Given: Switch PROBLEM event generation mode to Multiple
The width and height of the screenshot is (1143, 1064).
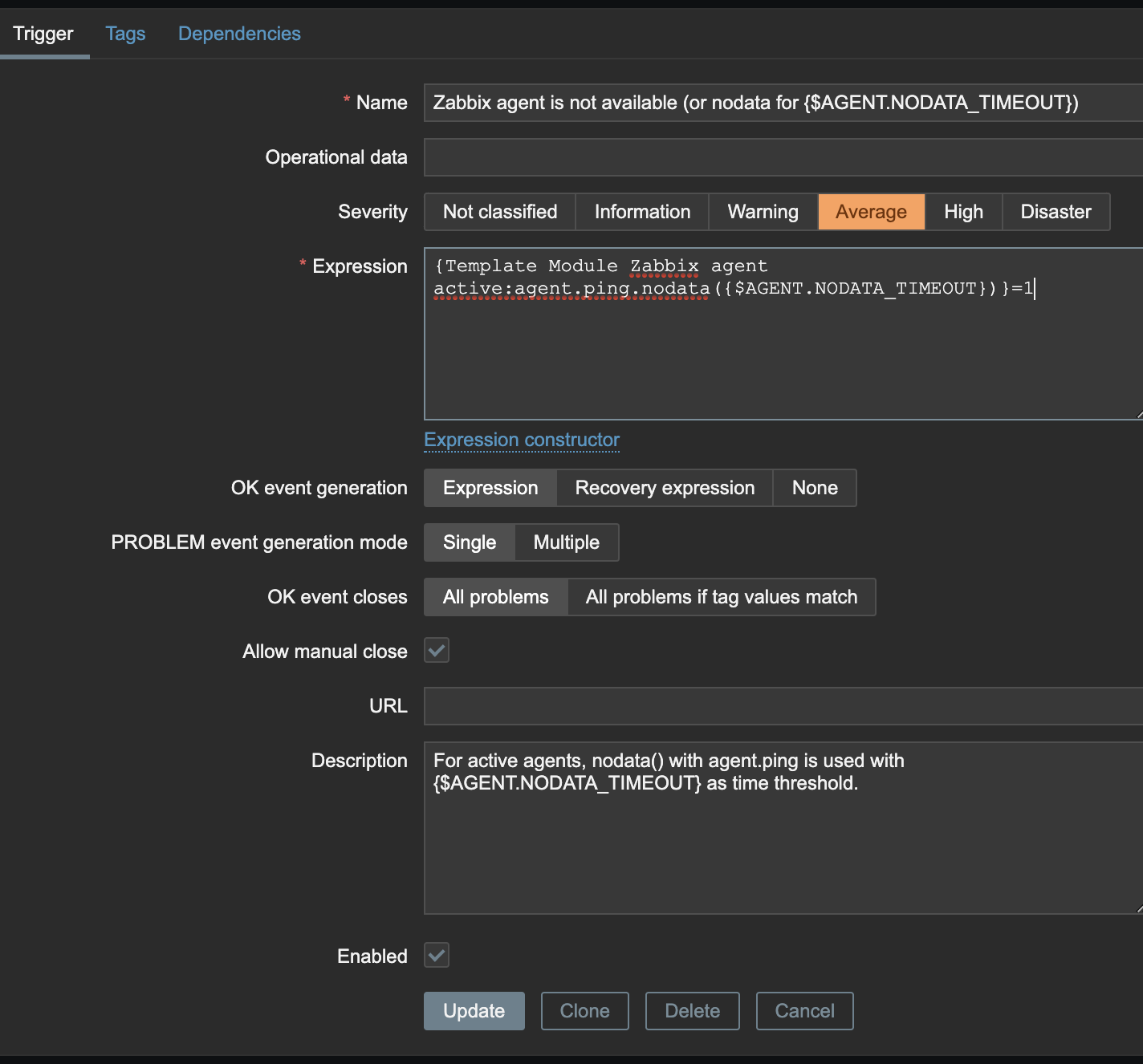Looking at the screenshot, I should click(567, 542).
